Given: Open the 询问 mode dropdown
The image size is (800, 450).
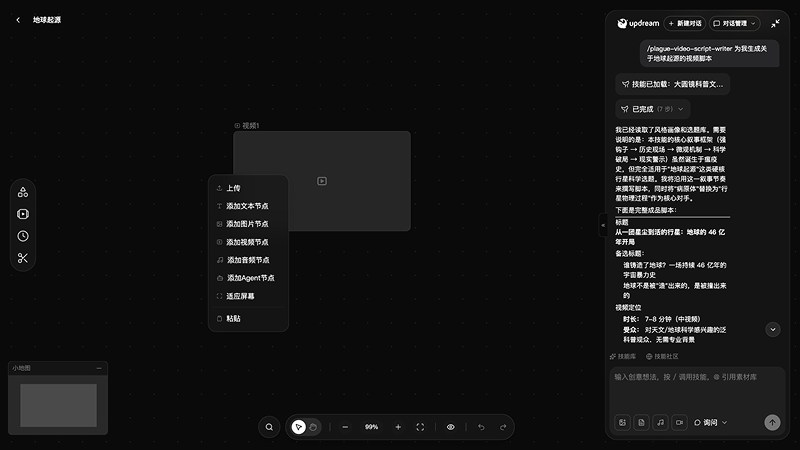Looking at the screenshot, I should (710, 422).
